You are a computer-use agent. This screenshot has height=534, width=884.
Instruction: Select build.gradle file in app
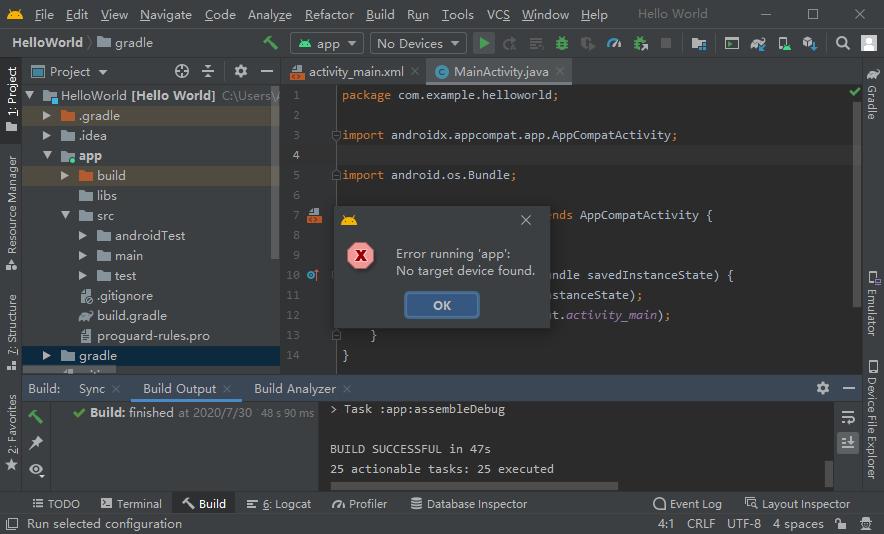coord(132,316)
